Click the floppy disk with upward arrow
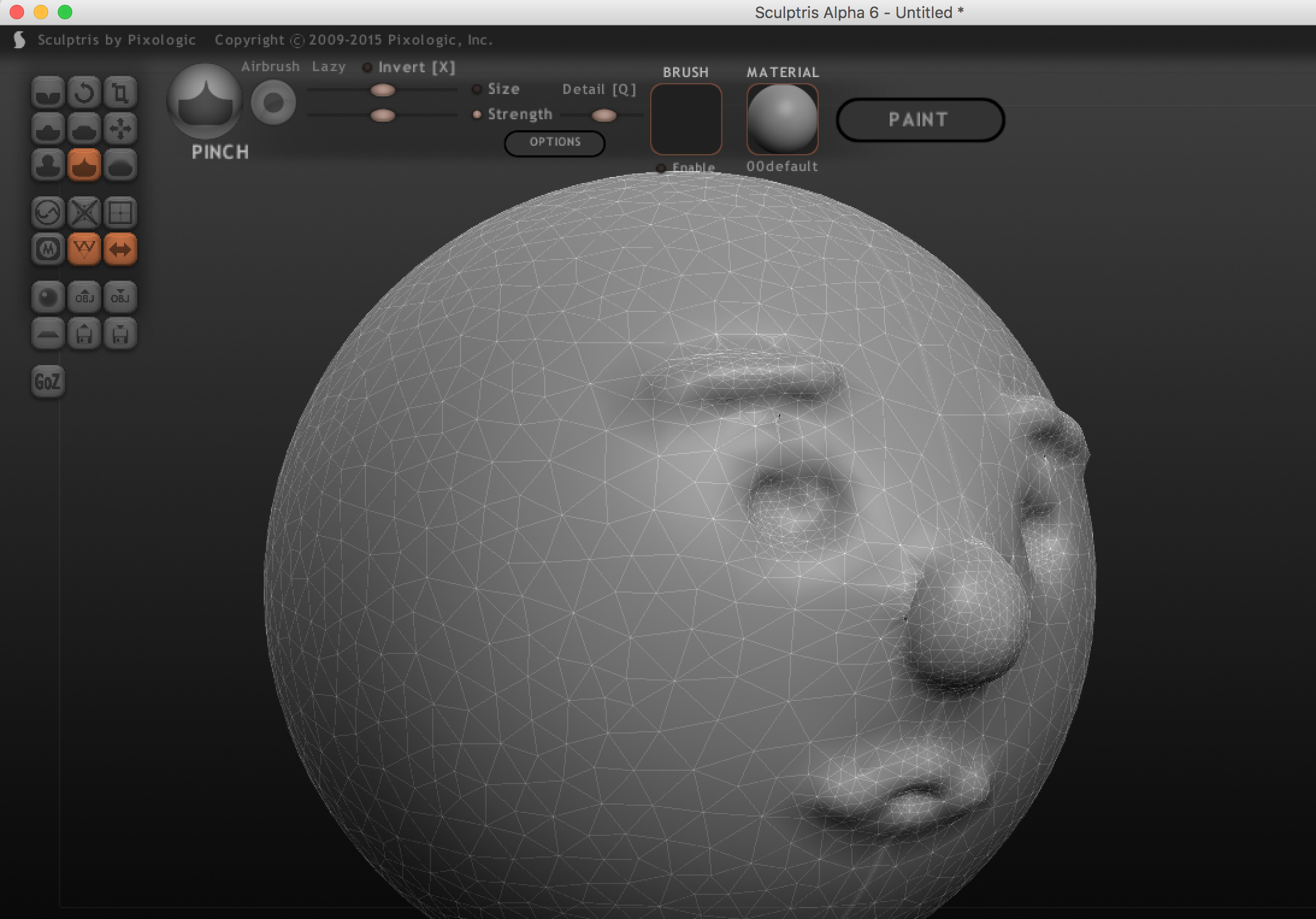 (84, 334)
